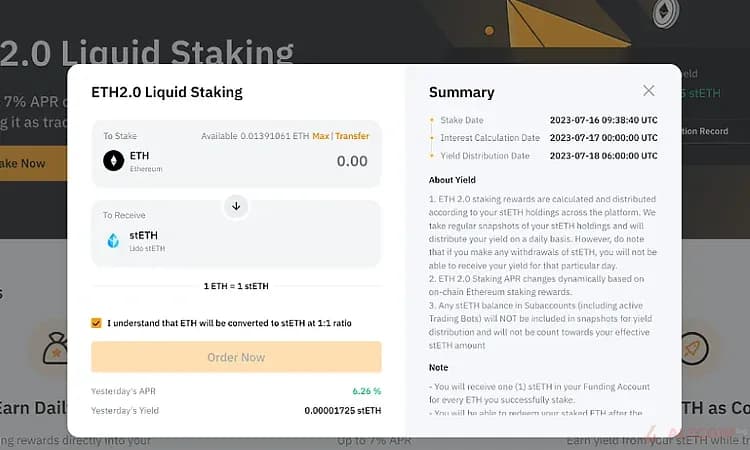Click the money bag icon behind dialog

pyautogui.click(x=55, y=348)
